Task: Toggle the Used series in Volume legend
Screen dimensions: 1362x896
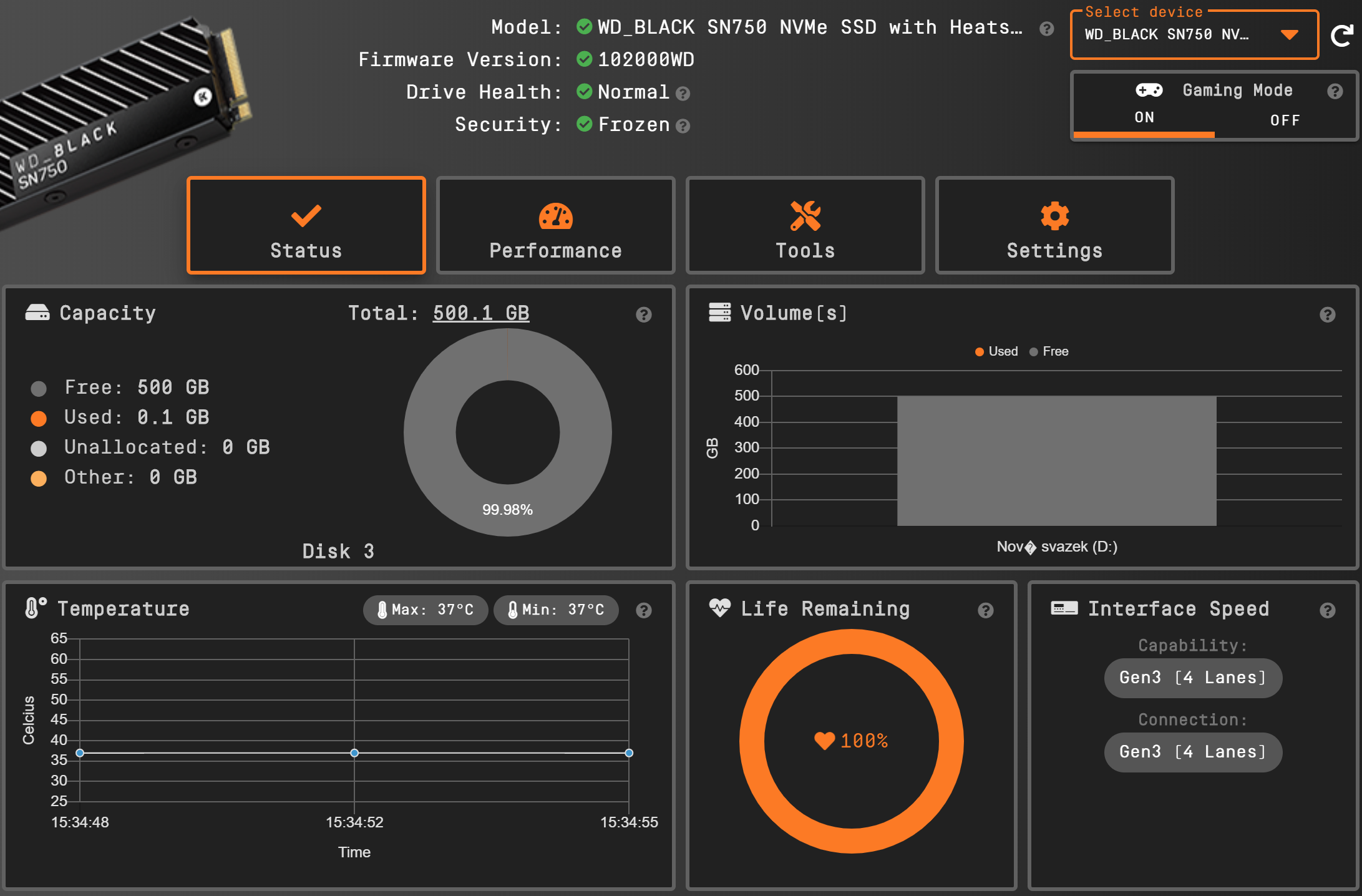Action: [x=996, y=351]
